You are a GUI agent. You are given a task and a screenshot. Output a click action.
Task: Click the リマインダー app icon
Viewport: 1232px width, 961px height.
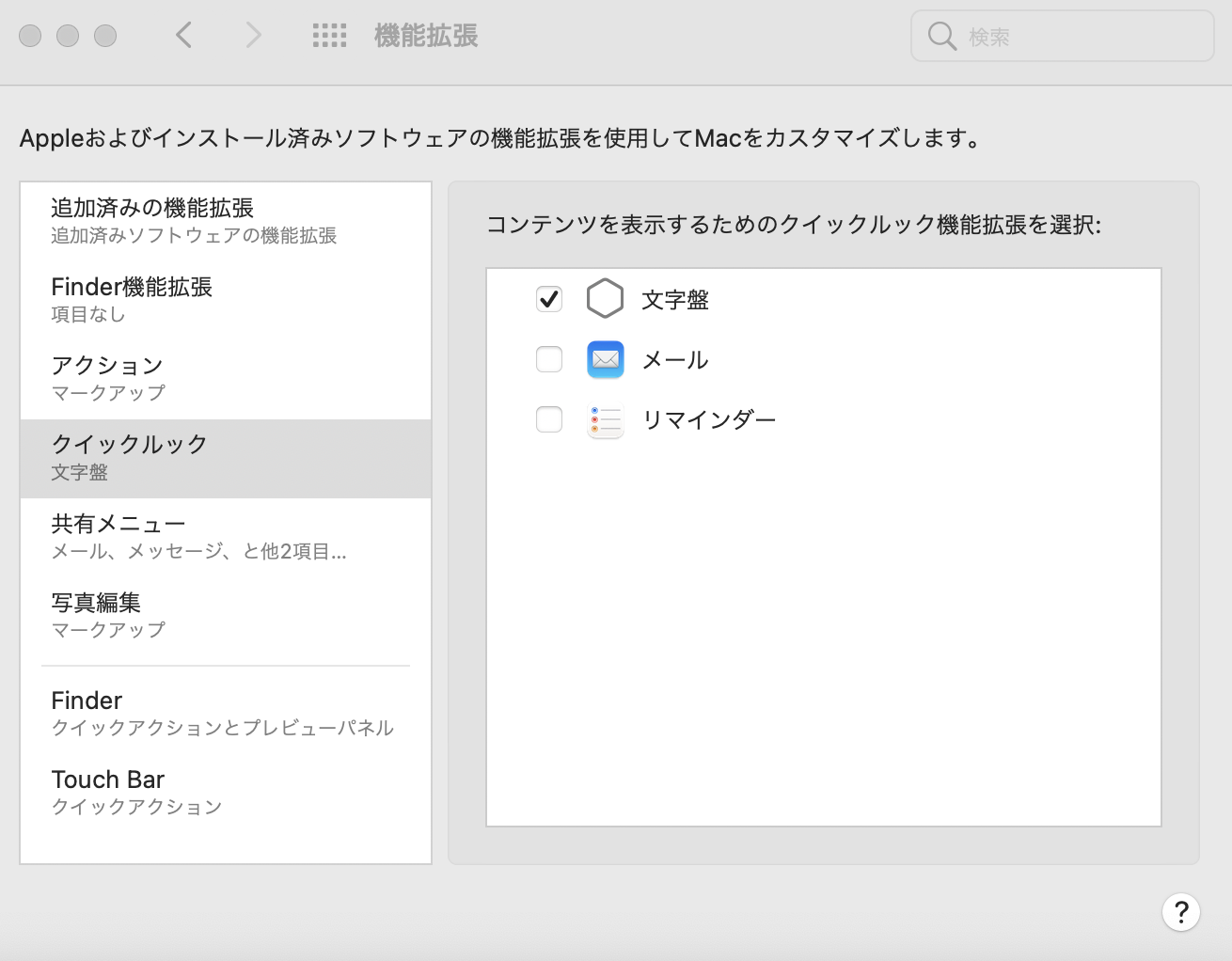click(x=605, y=419)
